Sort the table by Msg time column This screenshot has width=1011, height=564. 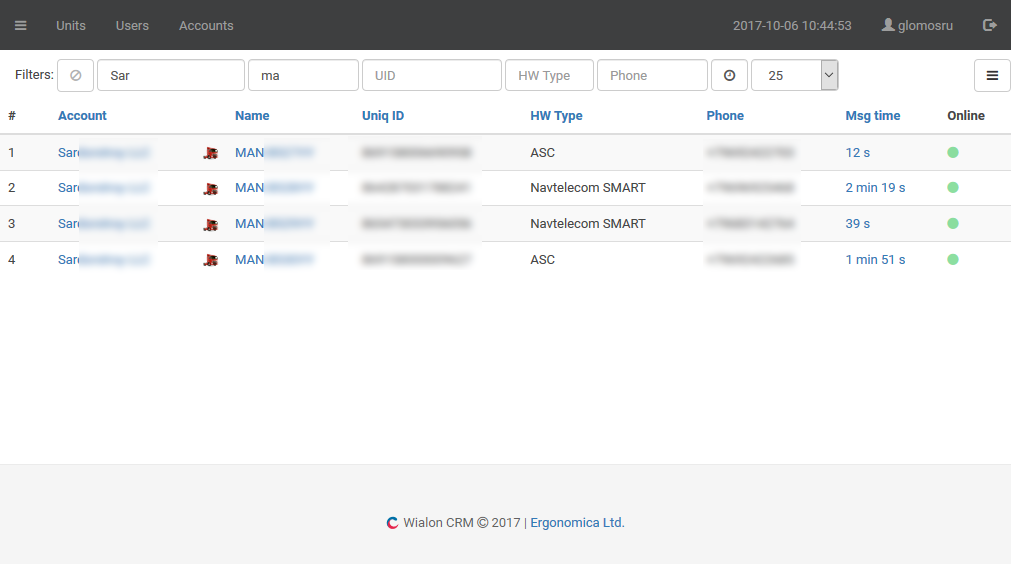[872, 116]
